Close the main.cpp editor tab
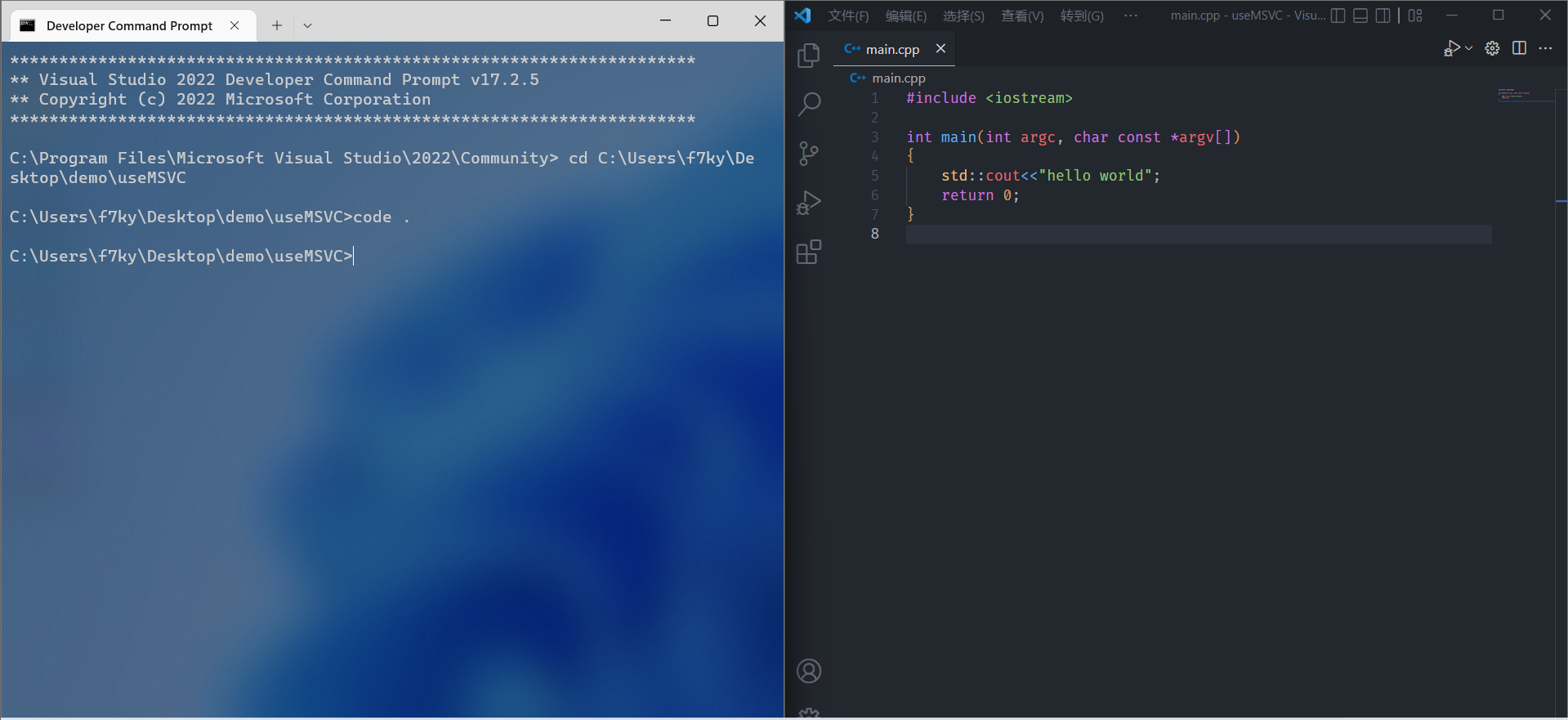This screenshot has width=1568, height=720. pyautogui.click(x=940, y=49)
